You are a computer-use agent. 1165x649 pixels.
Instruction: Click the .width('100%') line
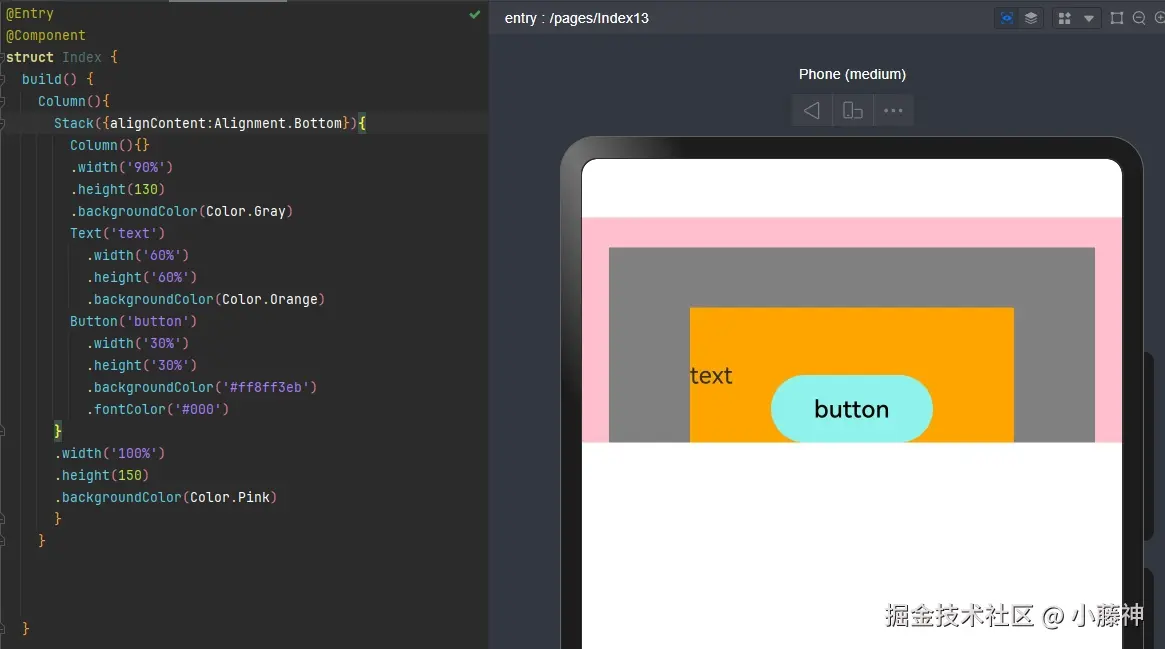pyautogui.click(x=110, y=453)
